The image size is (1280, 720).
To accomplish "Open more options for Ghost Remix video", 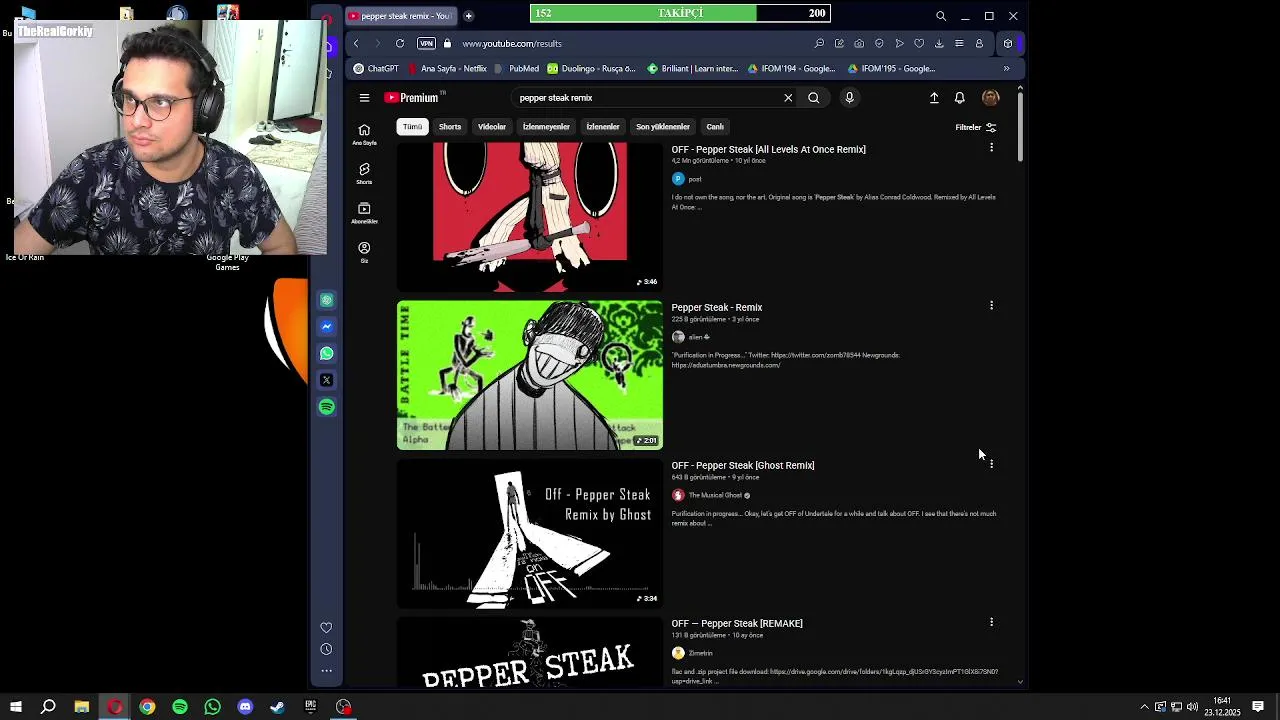I will click(991, 464).
